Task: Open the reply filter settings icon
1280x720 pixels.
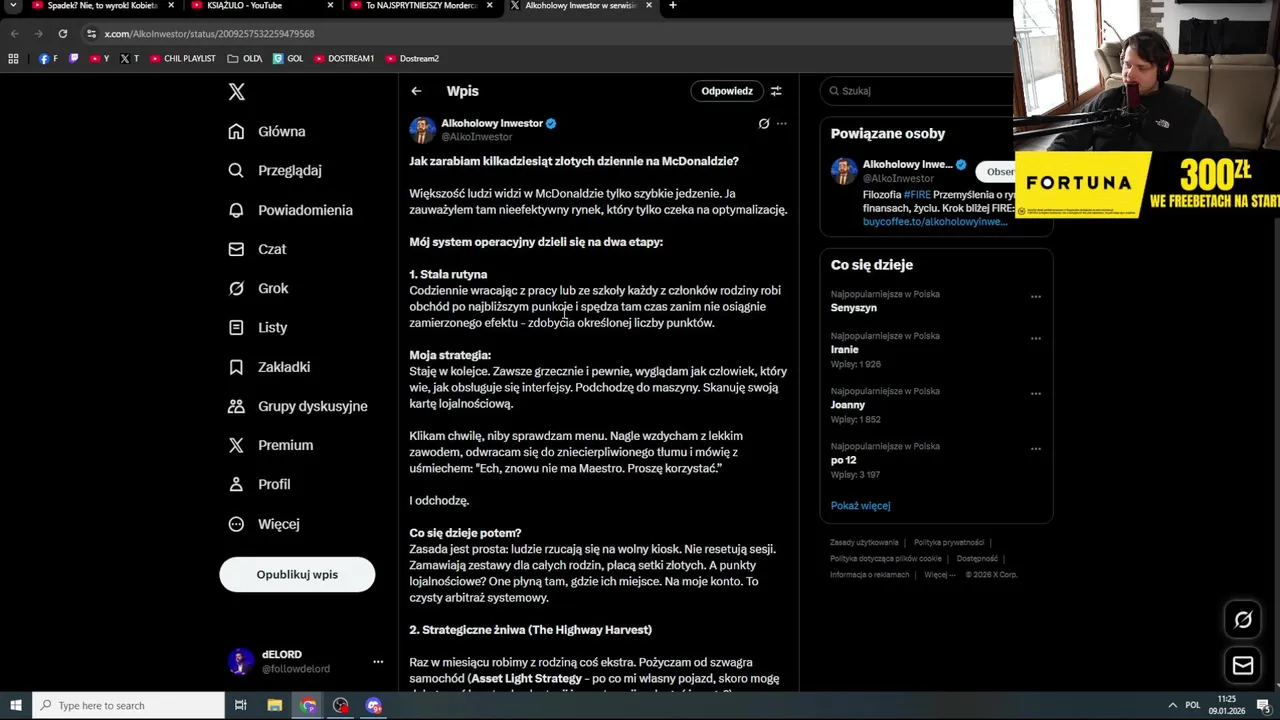Action: click(776, 91)
